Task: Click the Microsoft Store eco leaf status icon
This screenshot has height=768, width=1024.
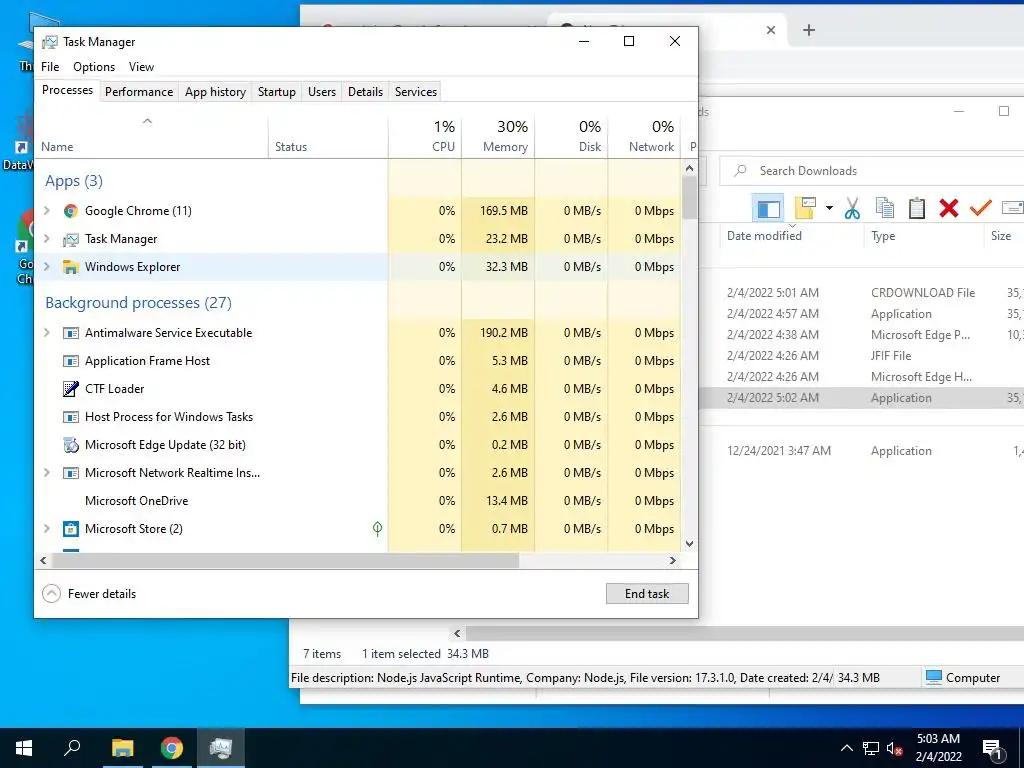Action: pyautogui.click(x=377, y=528)
